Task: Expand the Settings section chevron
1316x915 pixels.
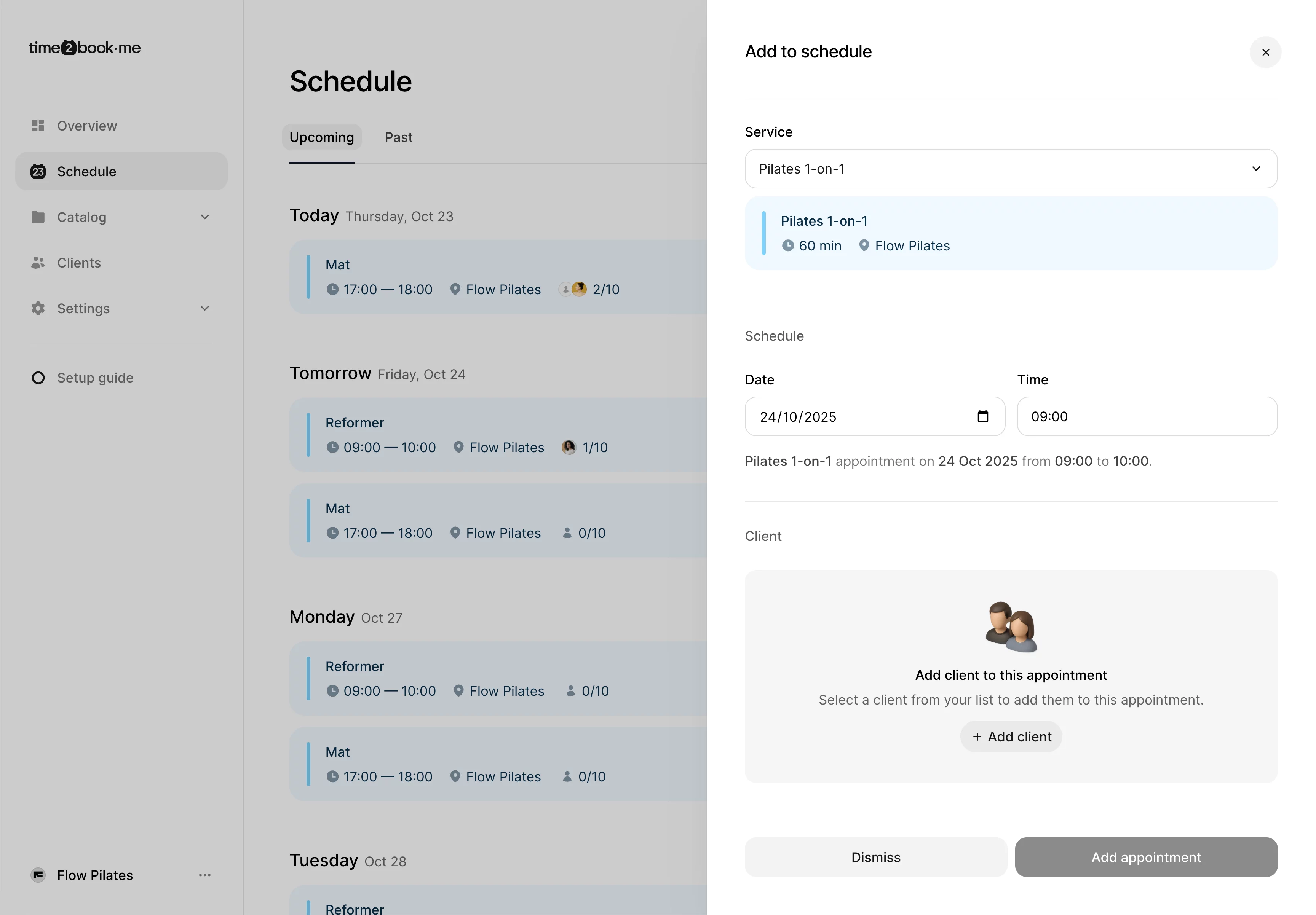Action: point(204,308)
